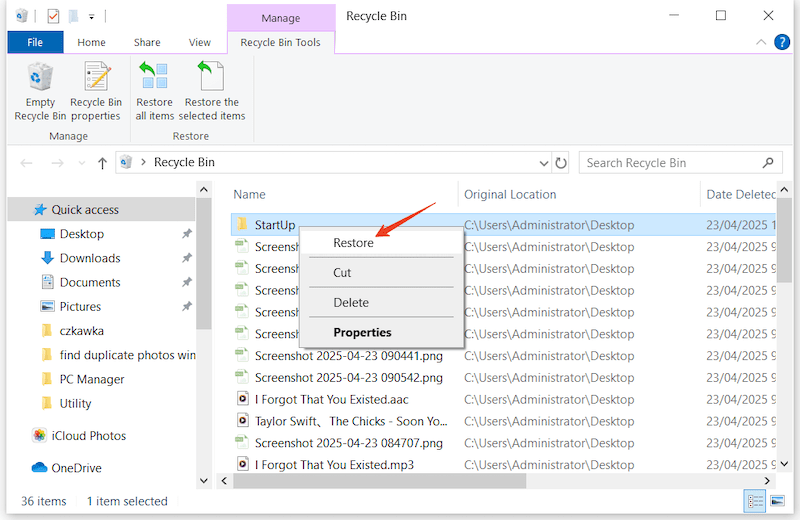Collapse the ribbon with the chevron

(762, 42)
